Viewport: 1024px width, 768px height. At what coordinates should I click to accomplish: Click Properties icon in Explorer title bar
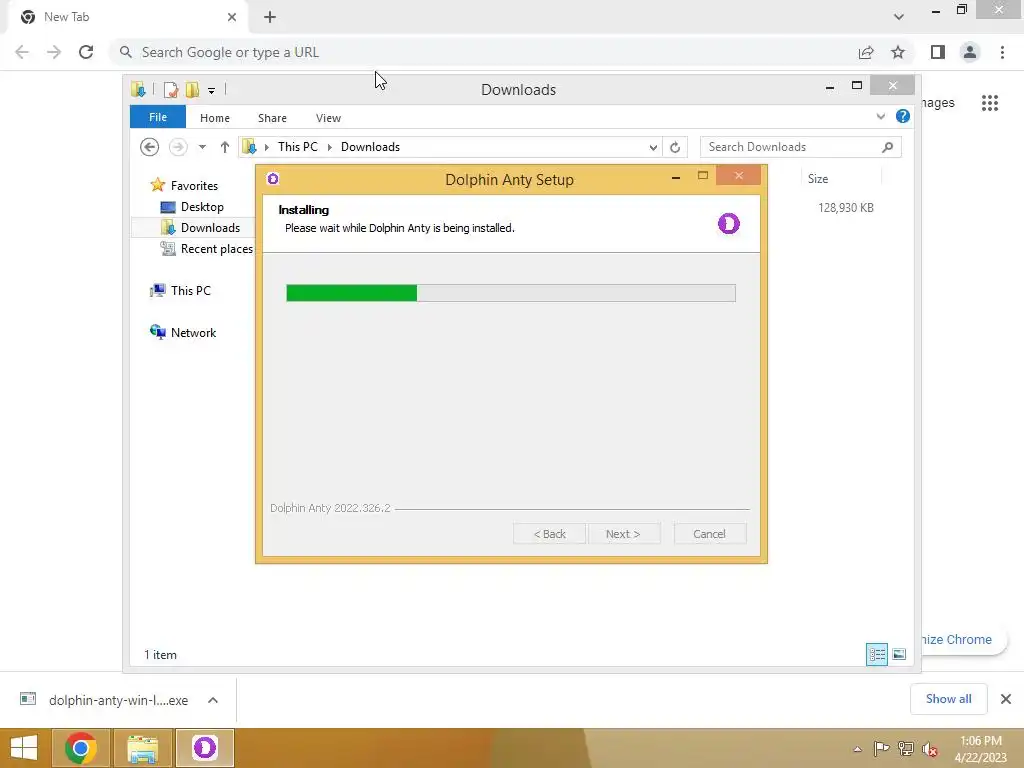pyautogui.click(x=171, y=89)
